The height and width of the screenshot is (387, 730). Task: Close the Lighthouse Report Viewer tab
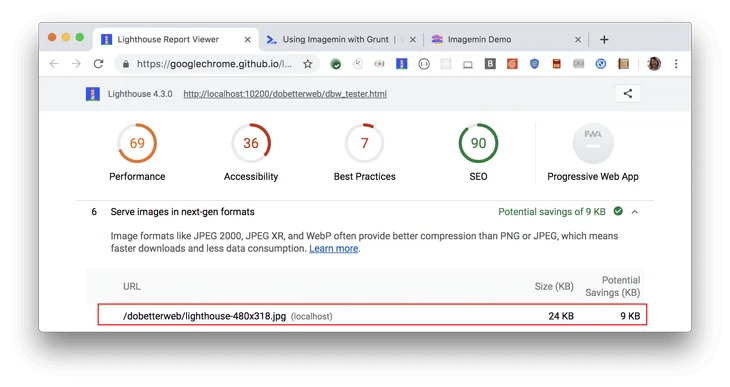248,40
